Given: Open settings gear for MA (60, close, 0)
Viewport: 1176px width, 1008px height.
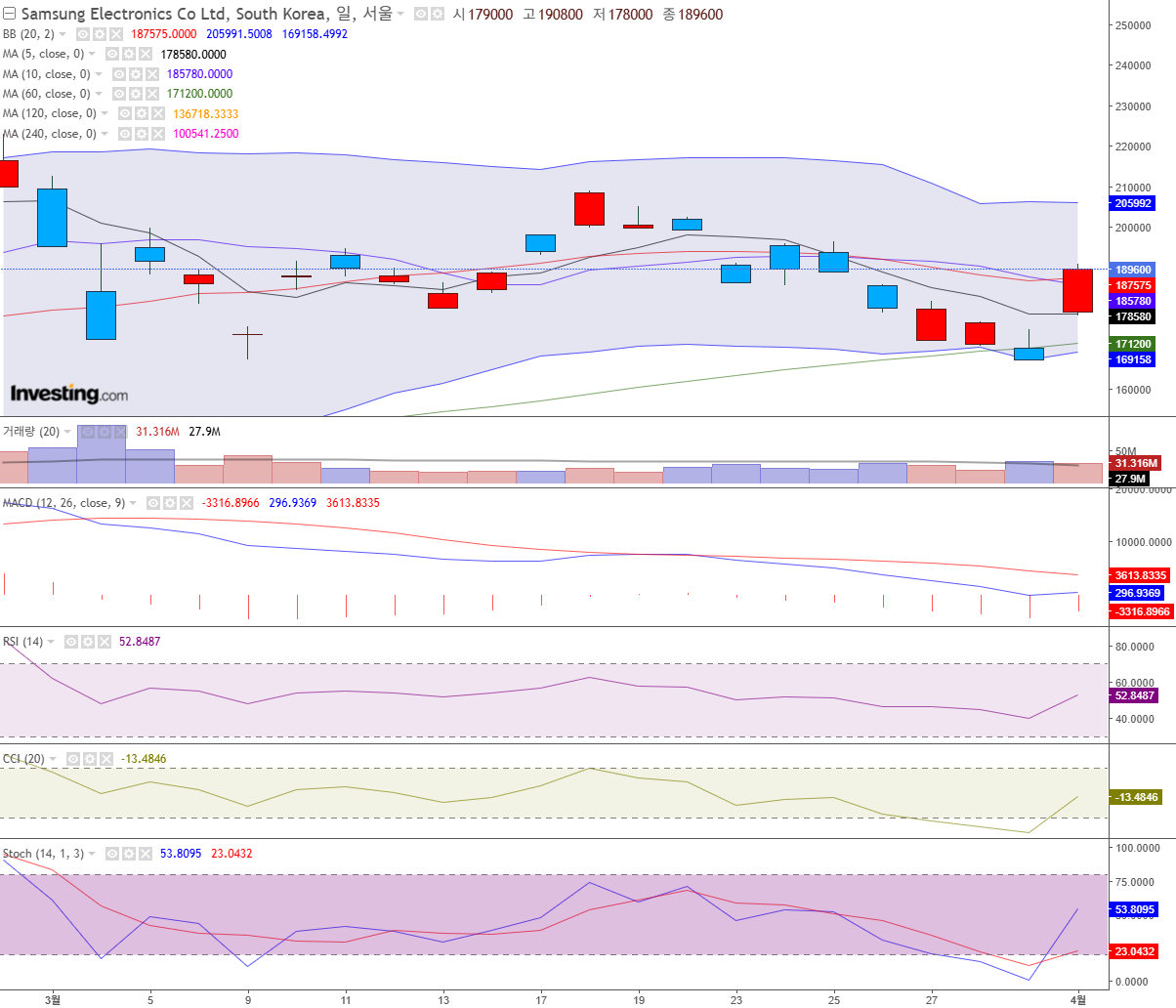Looking at the screenshot, I should pos(136,94).
